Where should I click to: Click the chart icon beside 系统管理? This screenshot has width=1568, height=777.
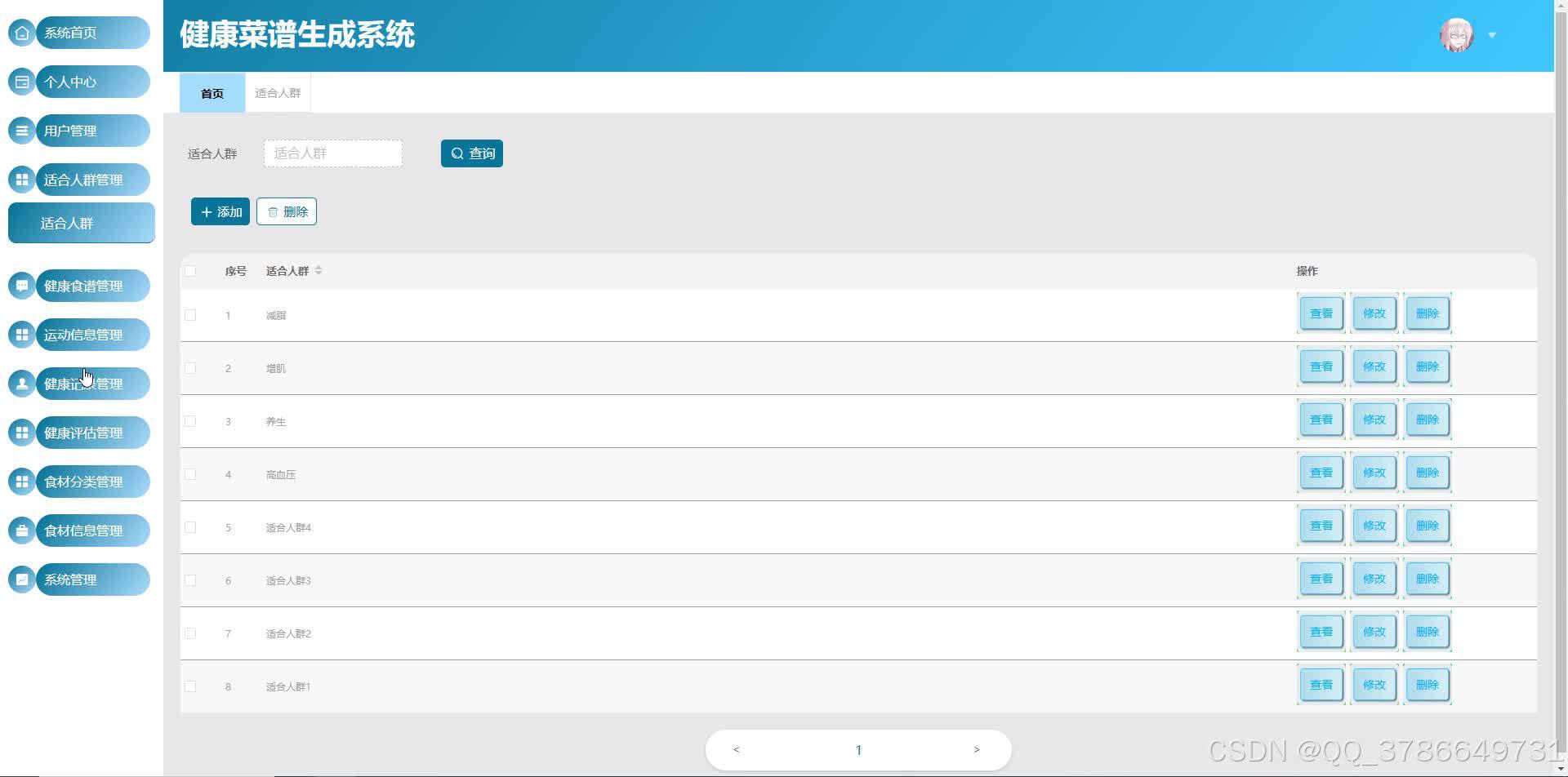tap(22, 579)
